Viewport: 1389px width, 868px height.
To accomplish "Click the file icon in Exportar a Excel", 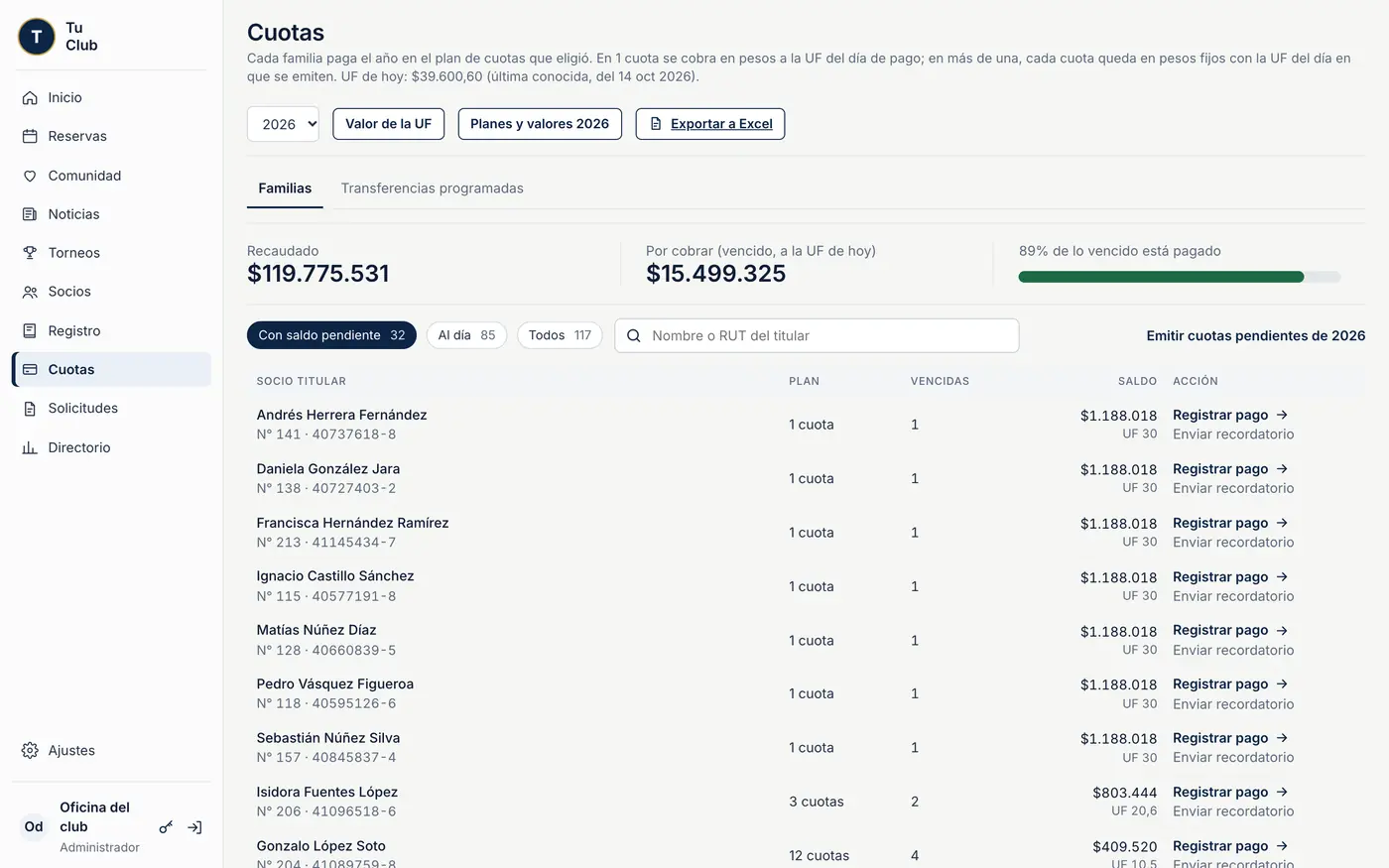I will click(656, 124).
